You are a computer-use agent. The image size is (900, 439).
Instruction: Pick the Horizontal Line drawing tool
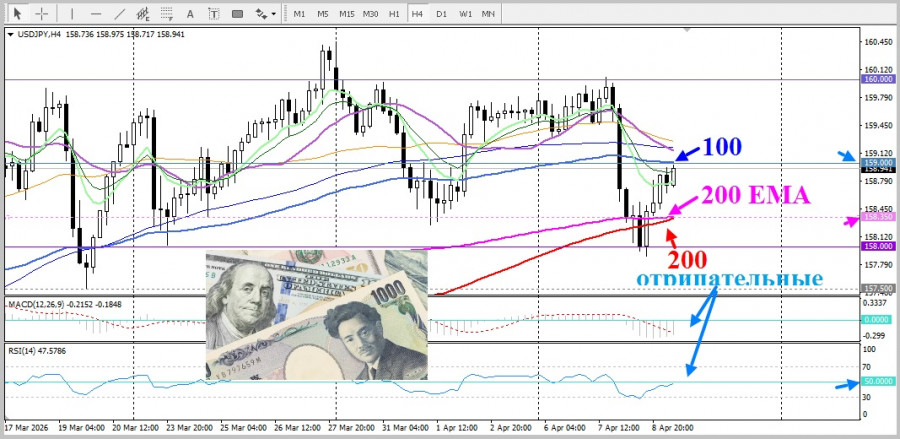pyautogui.click(x=96, y=13)
